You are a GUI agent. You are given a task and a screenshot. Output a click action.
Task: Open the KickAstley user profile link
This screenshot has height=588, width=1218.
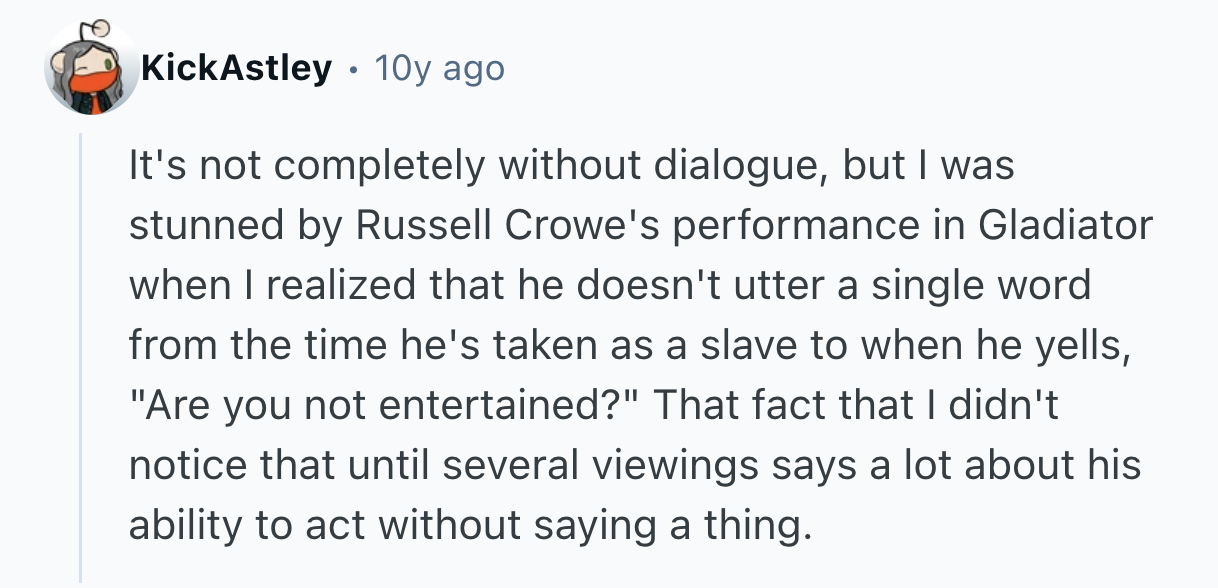tap(236, 69)
